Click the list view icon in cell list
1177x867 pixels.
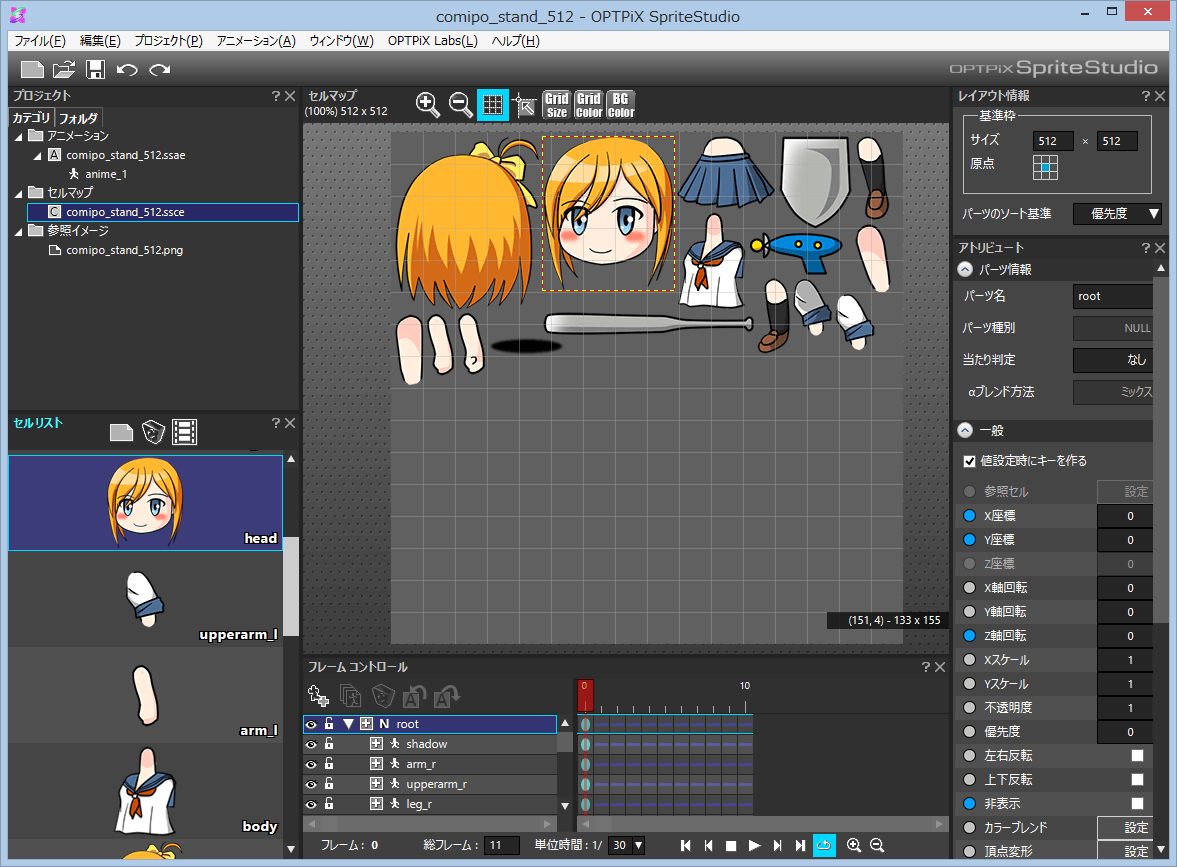pyautogui.click(x=185, y=432)
